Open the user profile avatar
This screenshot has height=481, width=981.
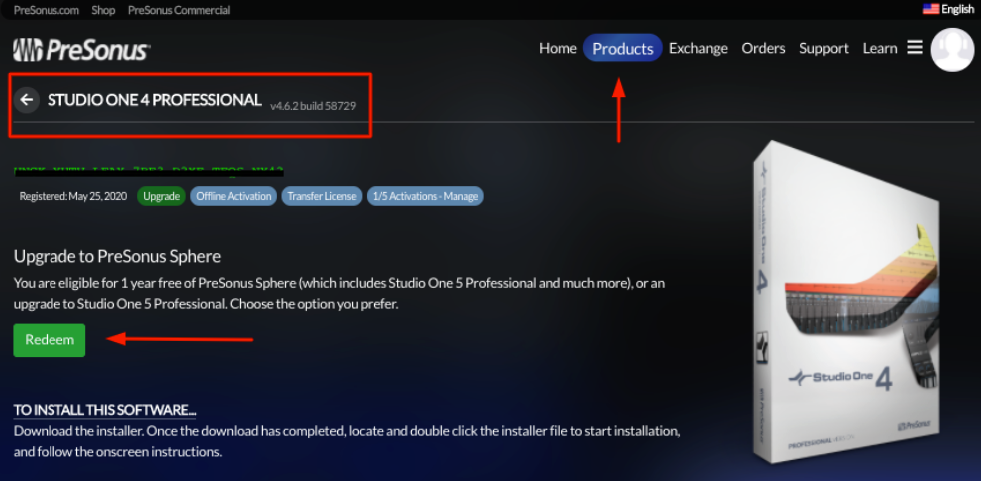click(x=952, y=50)
